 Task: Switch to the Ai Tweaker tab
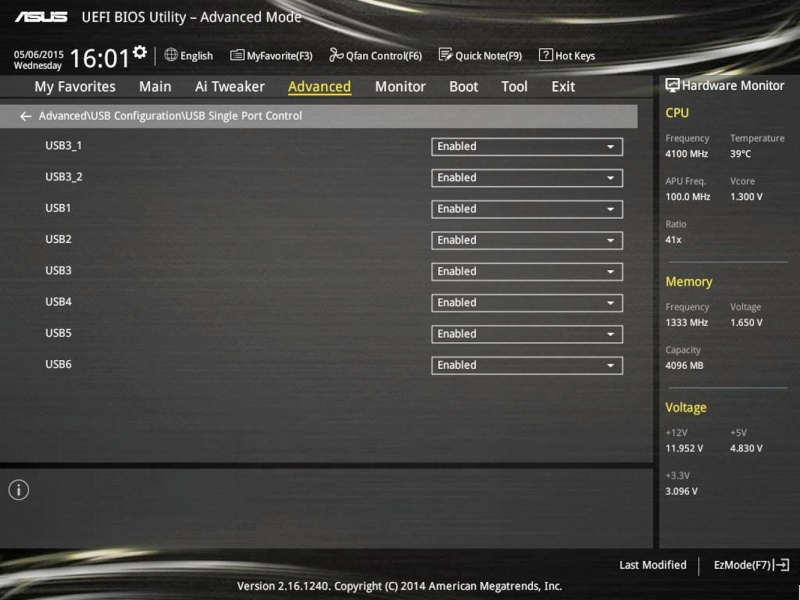point(230,87)
